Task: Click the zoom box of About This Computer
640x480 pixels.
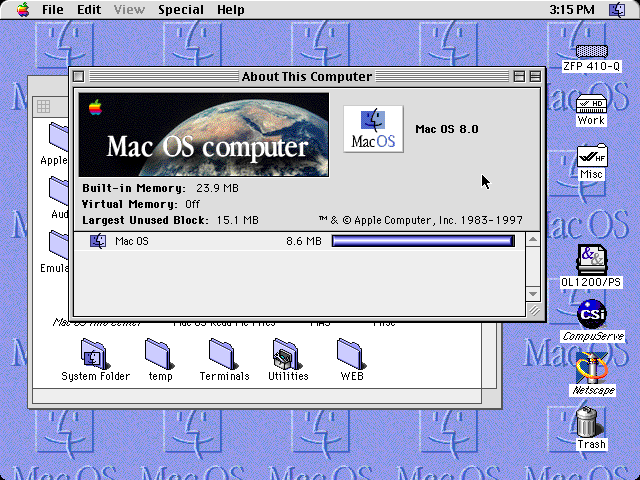Action: pyautogui.click(x=519, y=76)
